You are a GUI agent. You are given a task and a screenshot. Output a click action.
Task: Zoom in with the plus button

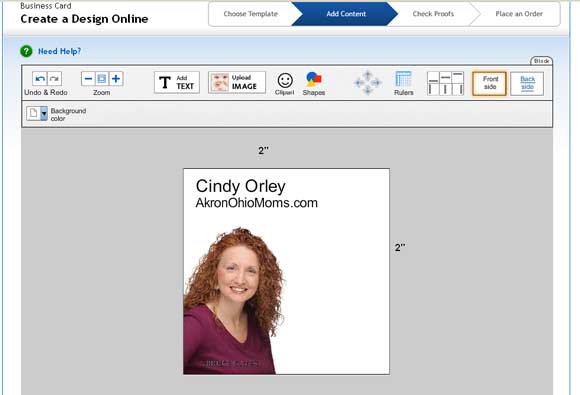pyautogui.click(x=116, y=79)
